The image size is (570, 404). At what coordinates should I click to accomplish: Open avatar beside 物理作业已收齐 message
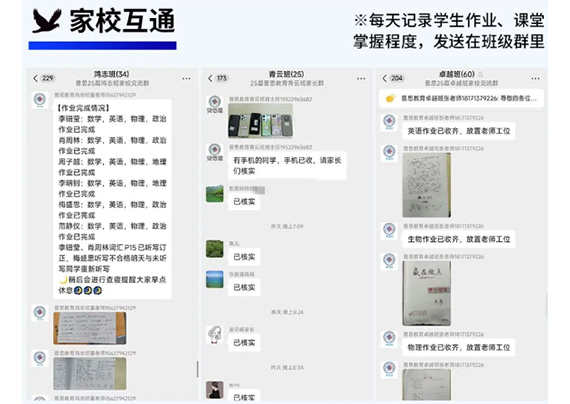pyautogui.click(x=389, y=339)
